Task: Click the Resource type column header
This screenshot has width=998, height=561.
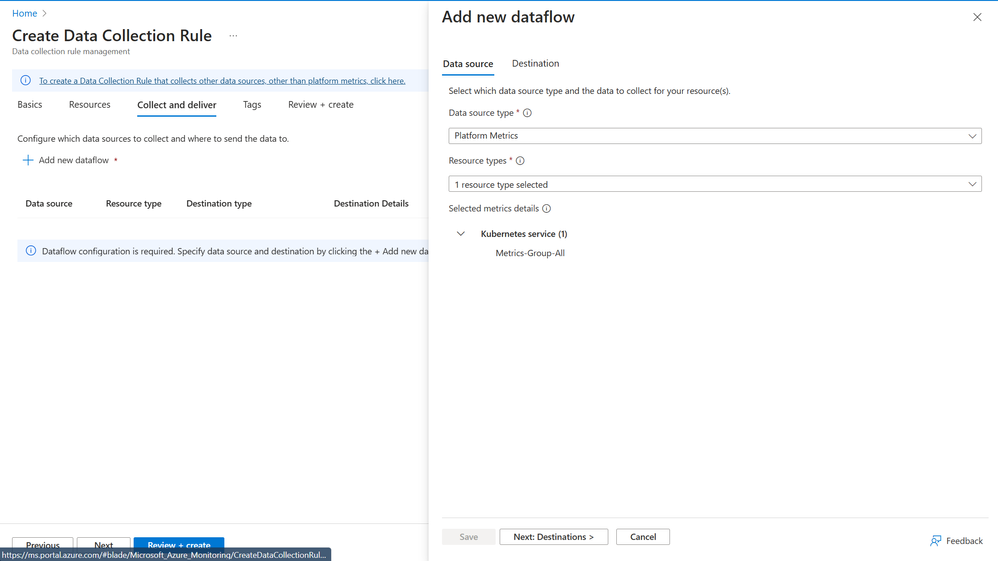Action: (x=134, y=204)
